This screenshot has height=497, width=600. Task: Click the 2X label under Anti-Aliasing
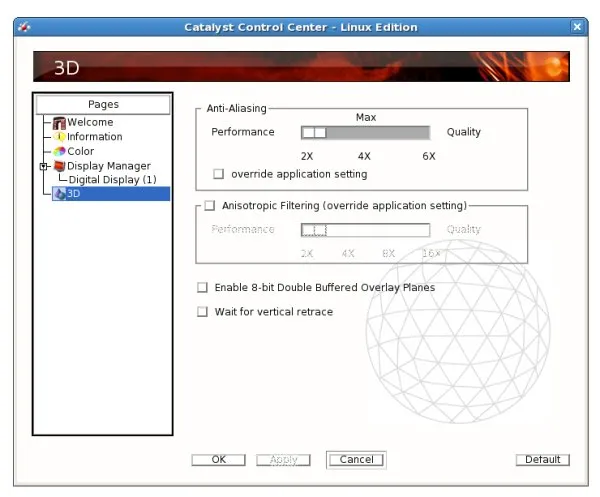tap(307, 156)
